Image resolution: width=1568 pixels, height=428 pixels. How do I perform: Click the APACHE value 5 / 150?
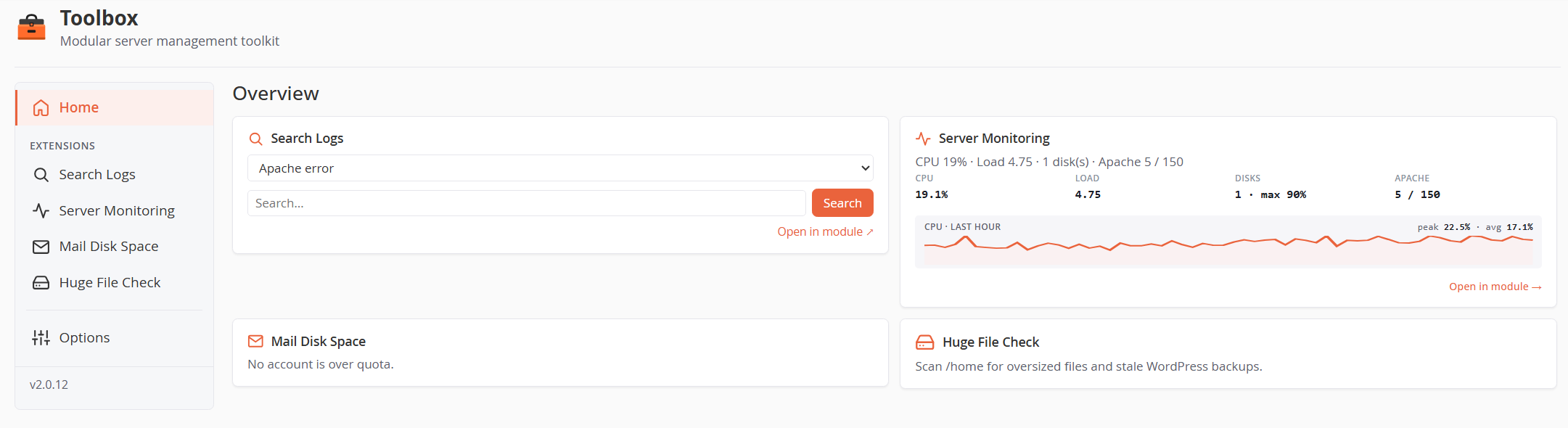(1417, 194)
